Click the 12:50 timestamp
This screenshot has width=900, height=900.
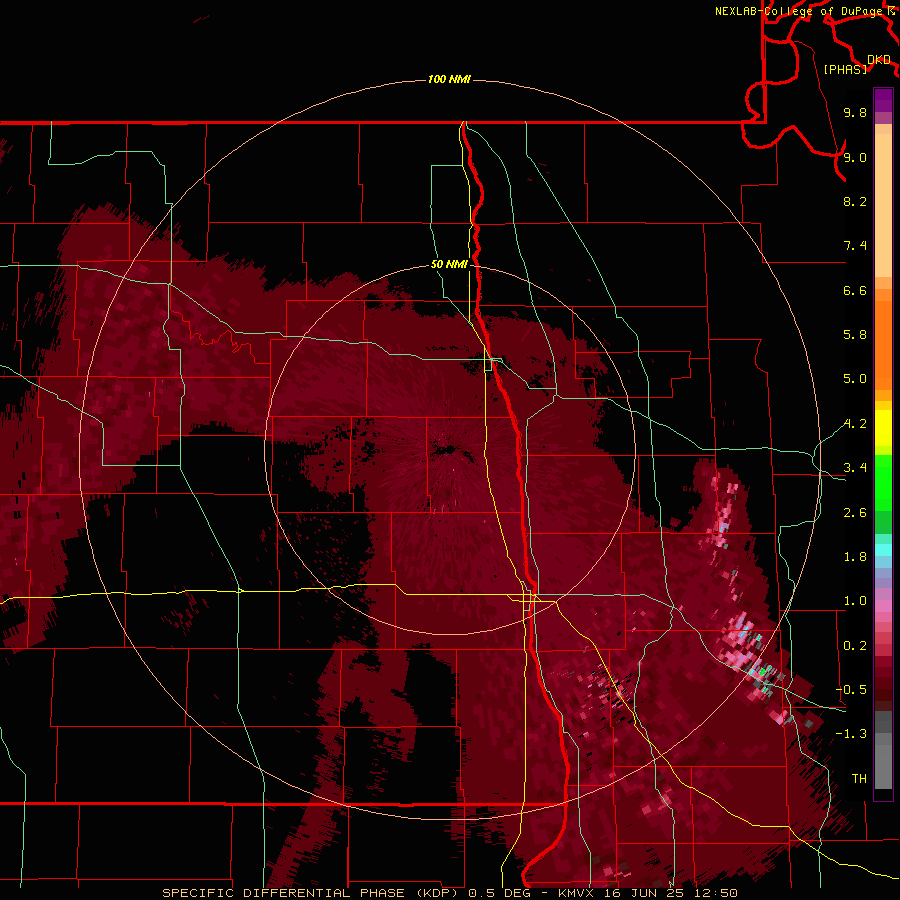(715, 893)
